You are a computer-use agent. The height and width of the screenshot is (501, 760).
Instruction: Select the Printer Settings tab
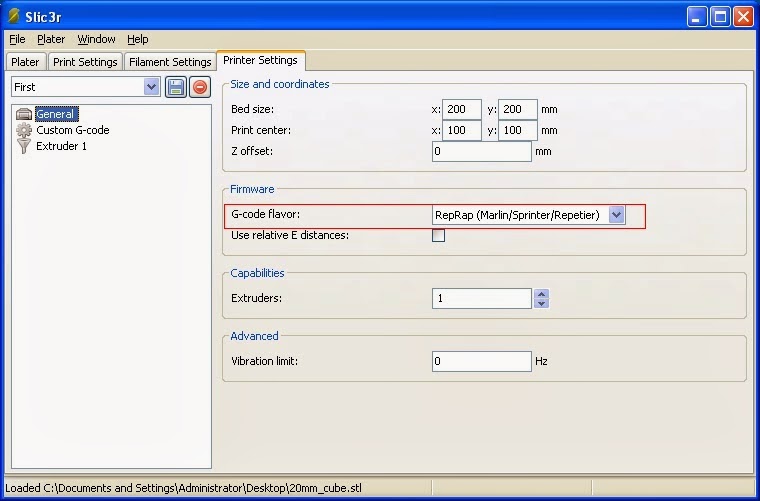pos(260,60)
